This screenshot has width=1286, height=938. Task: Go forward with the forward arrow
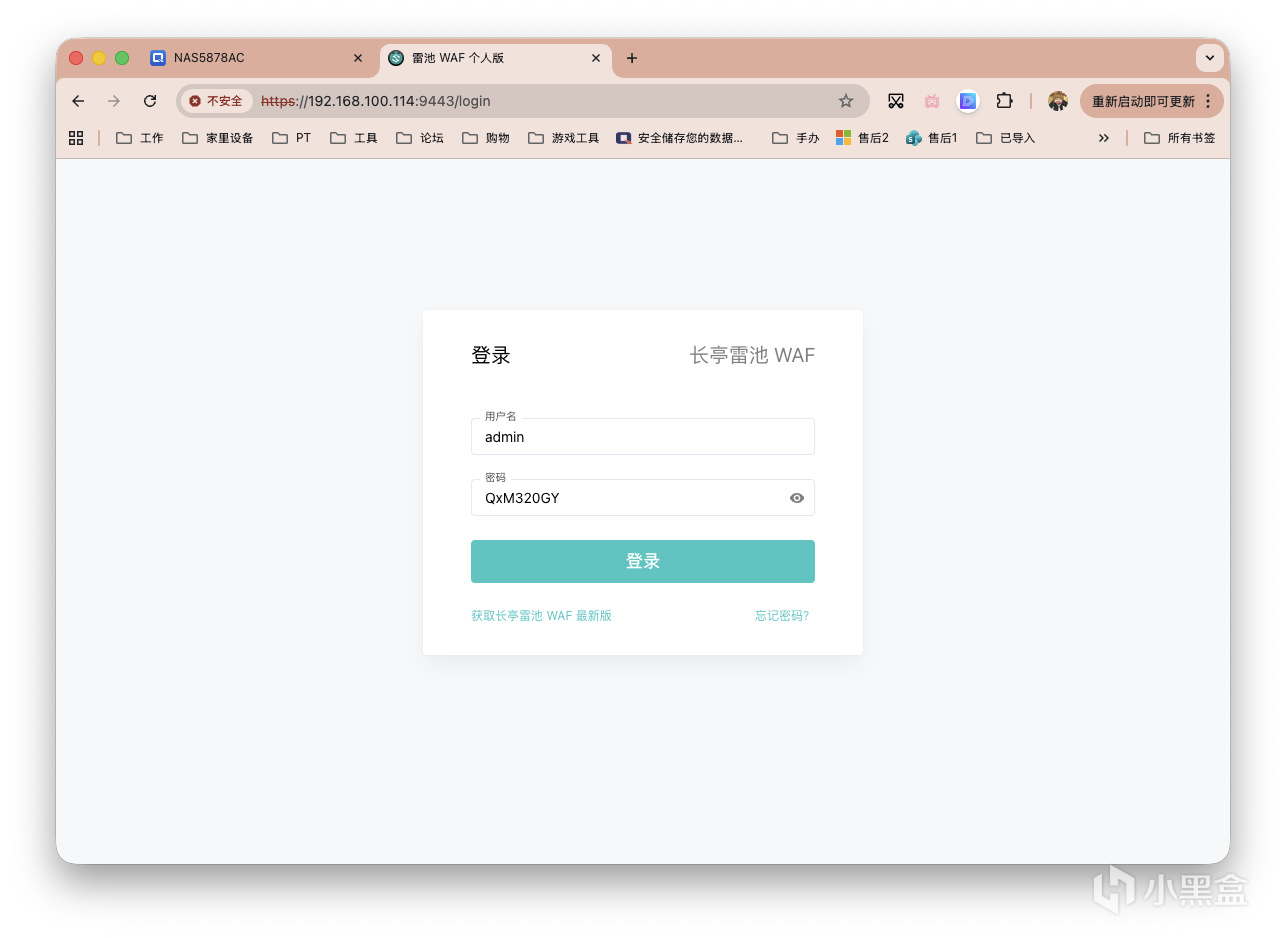[x=114, y=101]
